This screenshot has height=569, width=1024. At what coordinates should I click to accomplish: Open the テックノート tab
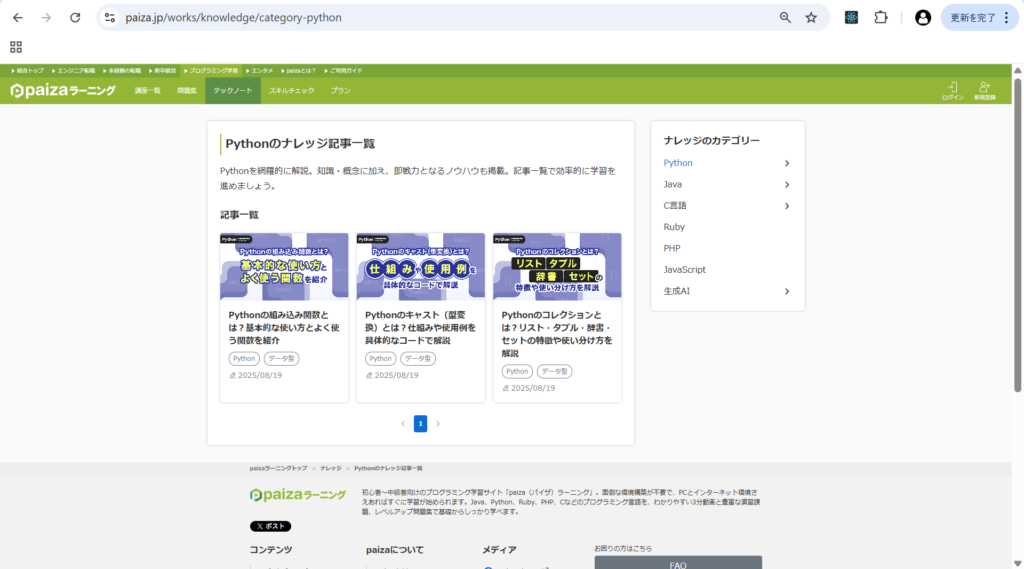[x=232, y=91]
